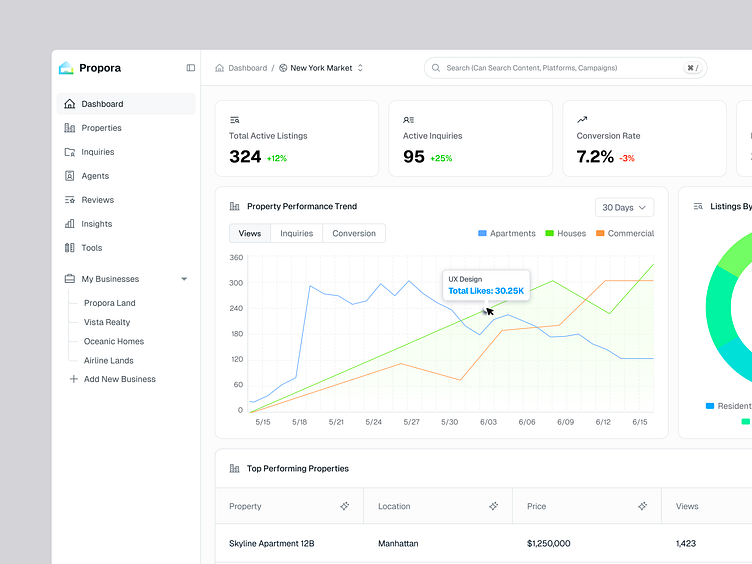Click the Insights bar chart icon
752x564 pixels.
click(70, 223)
